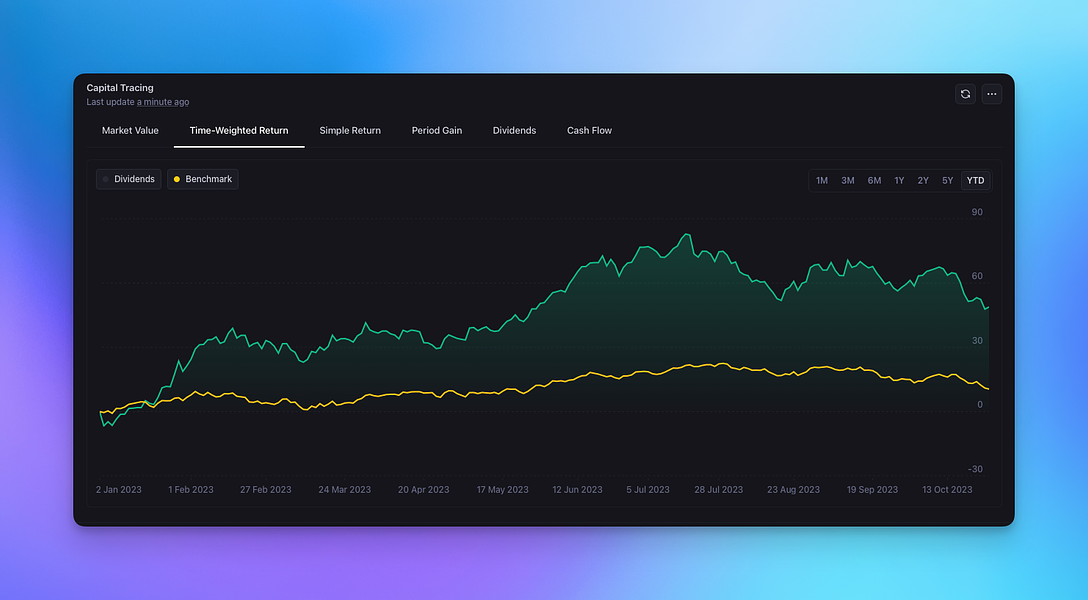Select the 6M time range
The width and height of the screenshot is (1088, 600).
click(874, 180)
